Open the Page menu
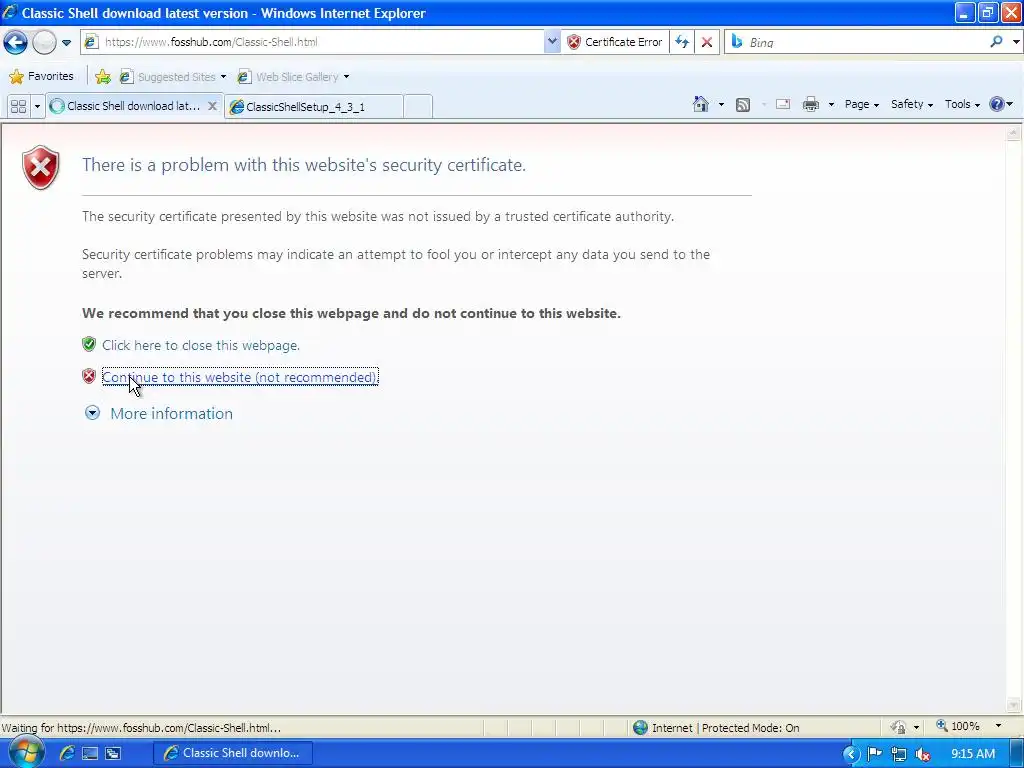 [x=861, y=104]
